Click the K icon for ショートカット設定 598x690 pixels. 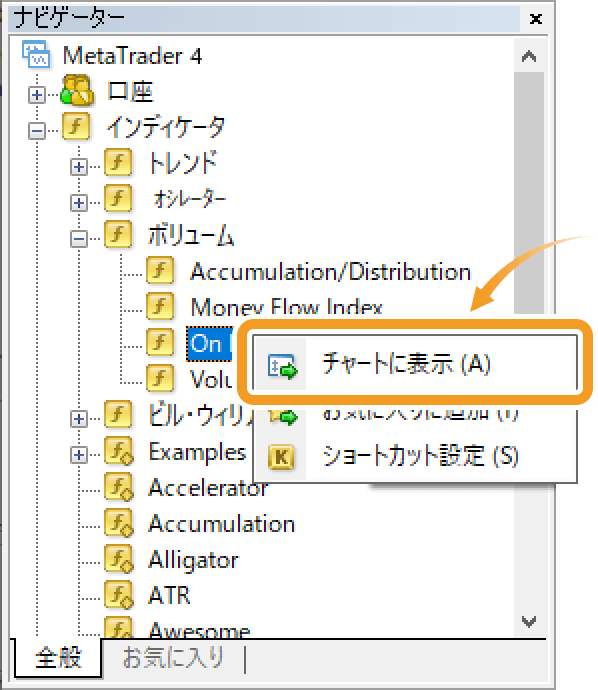[x=281, y=457]
